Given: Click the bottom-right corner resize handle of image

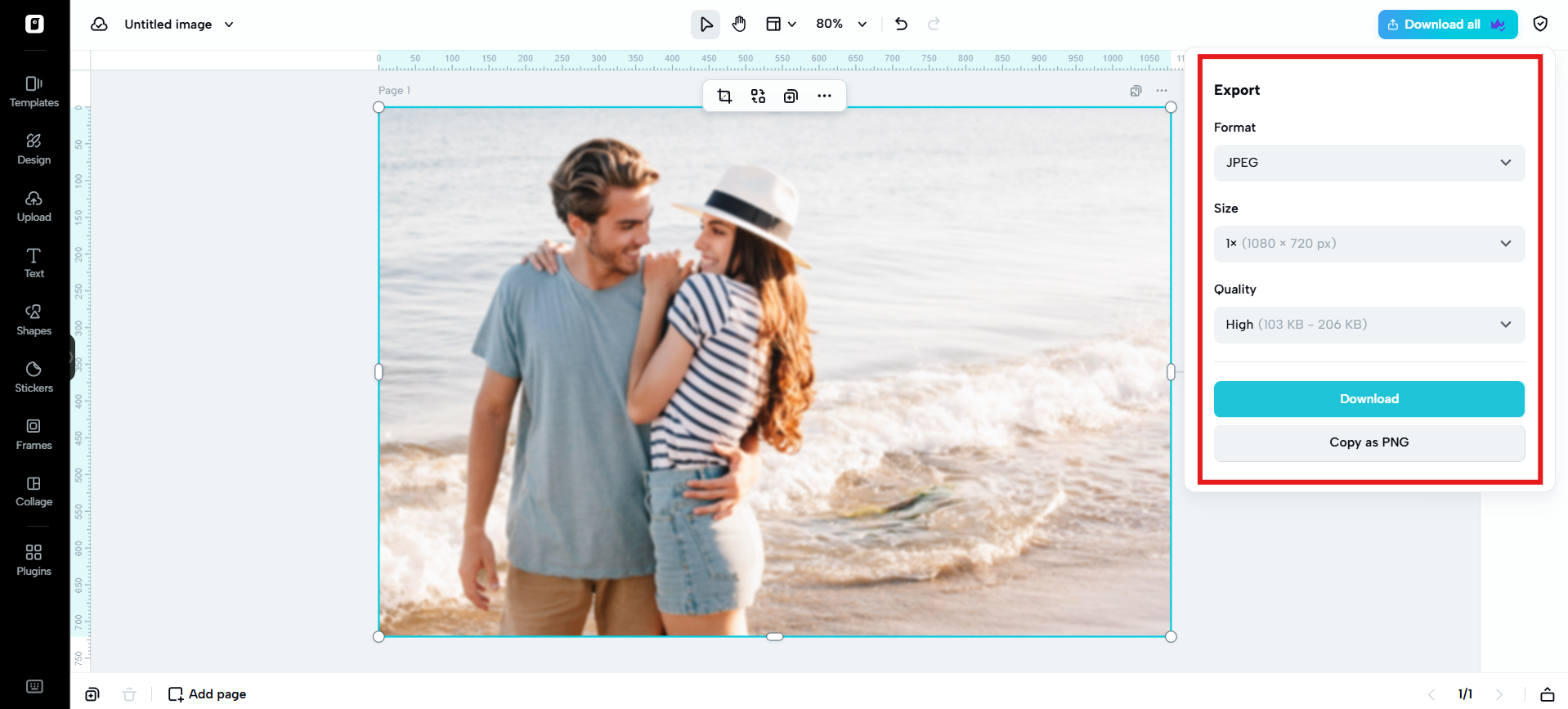Looking at the screenshot, I should pyautogui.click(x=1171, y=636).
